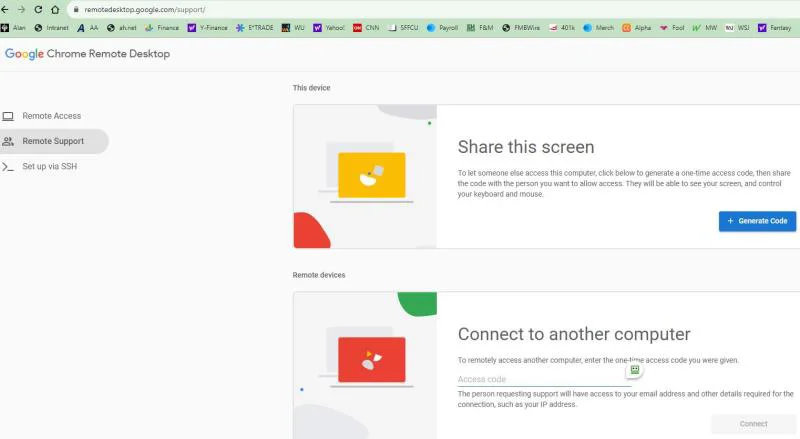
Task: Click the browser forward arrow
Action: (x=21, y=9)
